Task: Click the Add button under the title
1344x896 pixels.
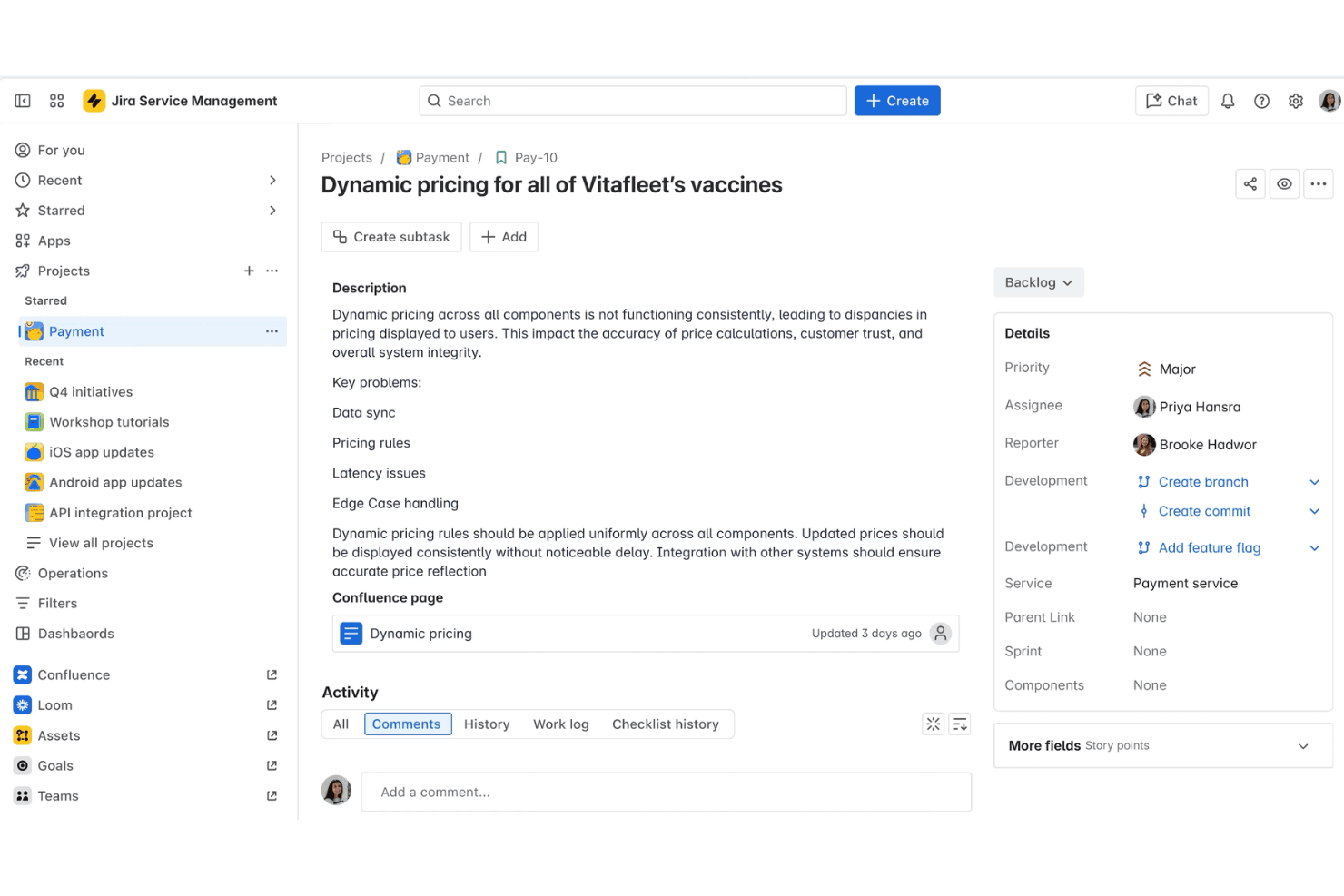Action: (x=504, y=237)
